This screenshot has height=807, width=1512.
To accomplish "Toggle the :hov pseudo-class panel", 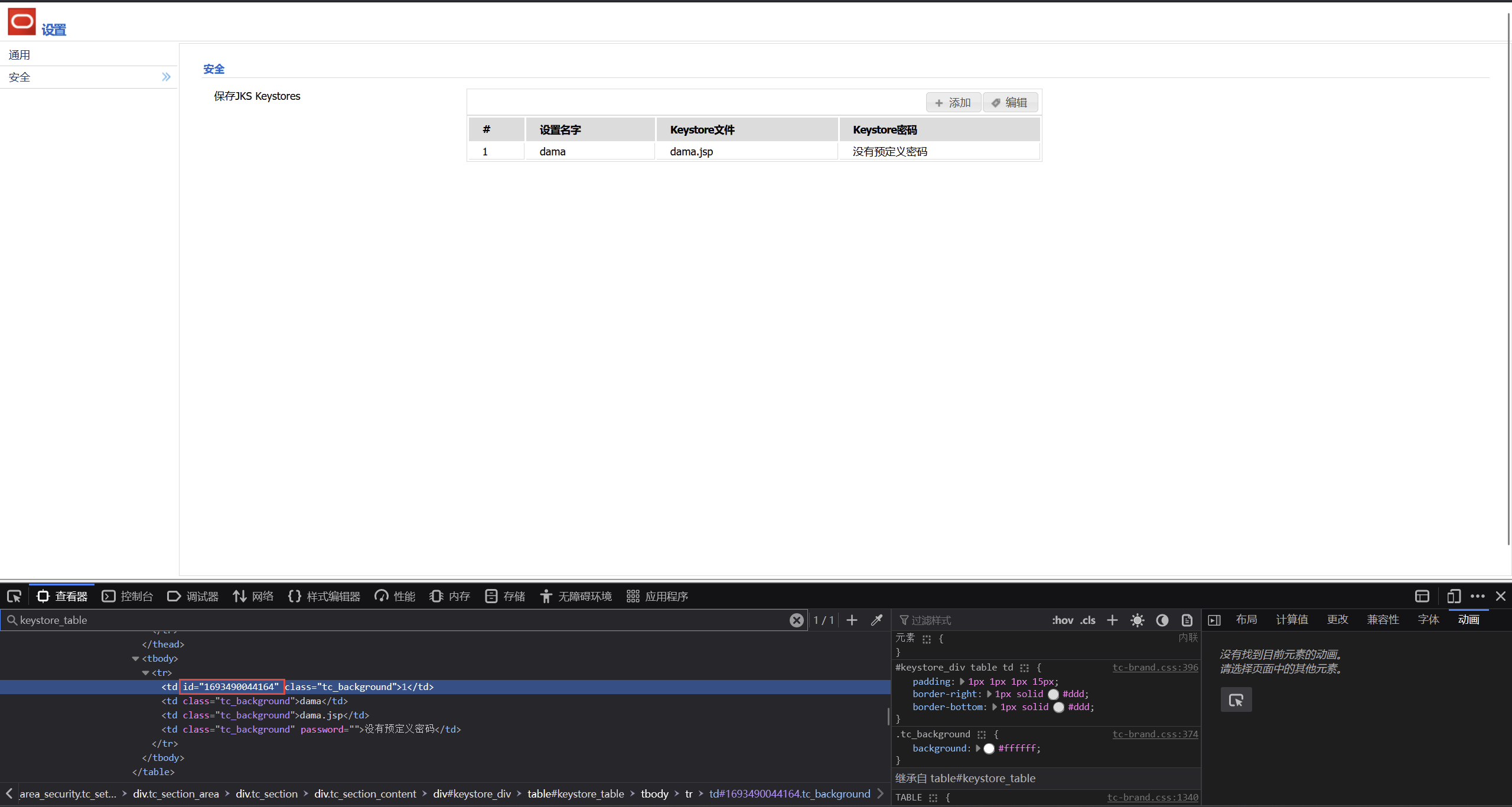I will [1063, 620].
